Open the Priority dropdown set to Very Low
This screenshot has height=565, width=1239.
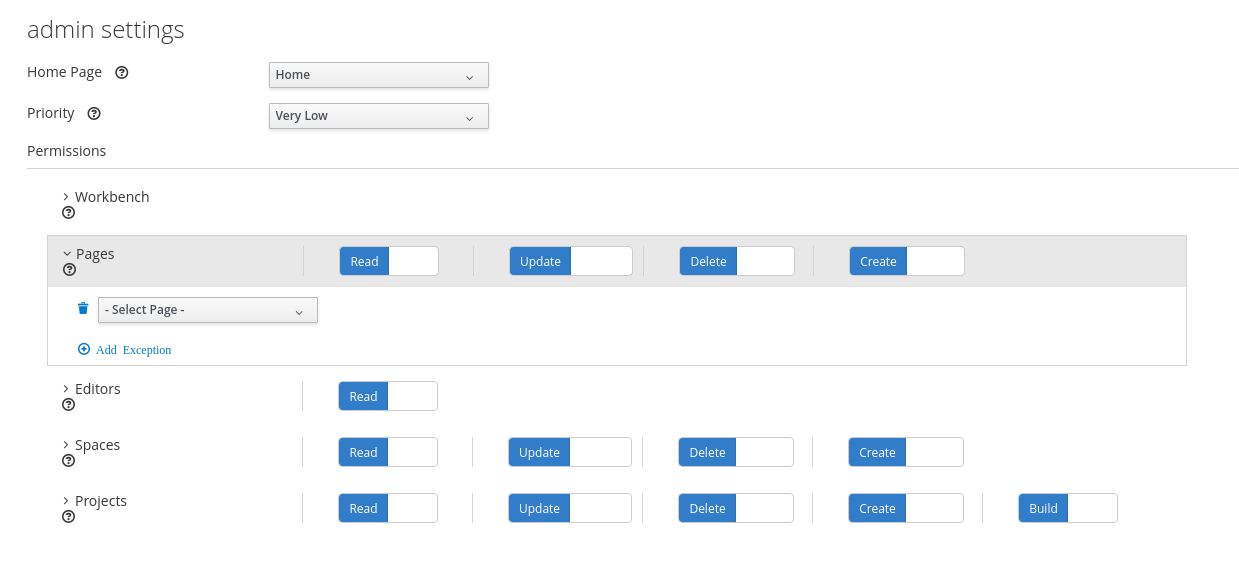(378, 116)
